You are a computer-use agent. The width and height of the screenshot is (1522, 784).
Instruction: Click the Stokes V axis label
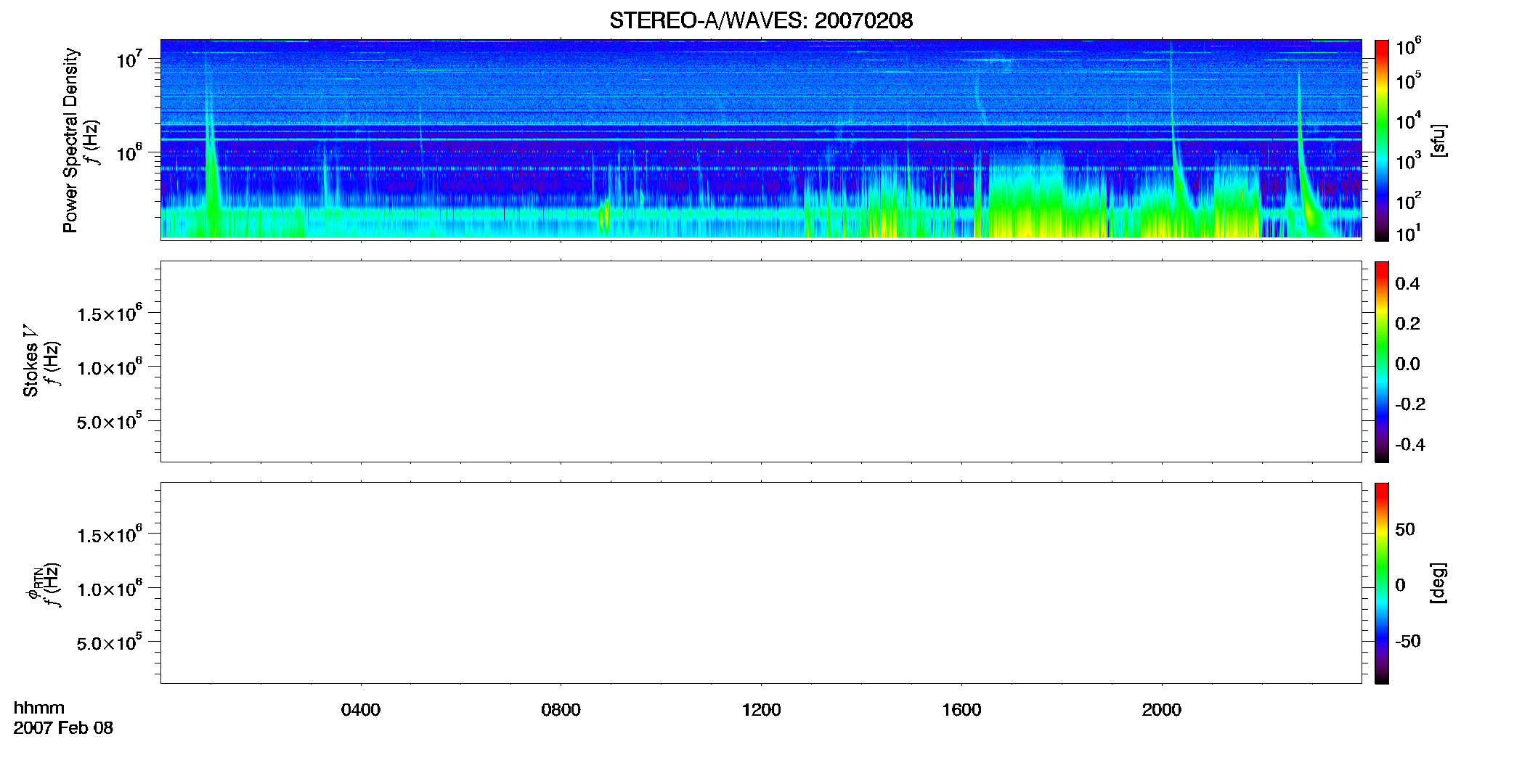point(30,361)
